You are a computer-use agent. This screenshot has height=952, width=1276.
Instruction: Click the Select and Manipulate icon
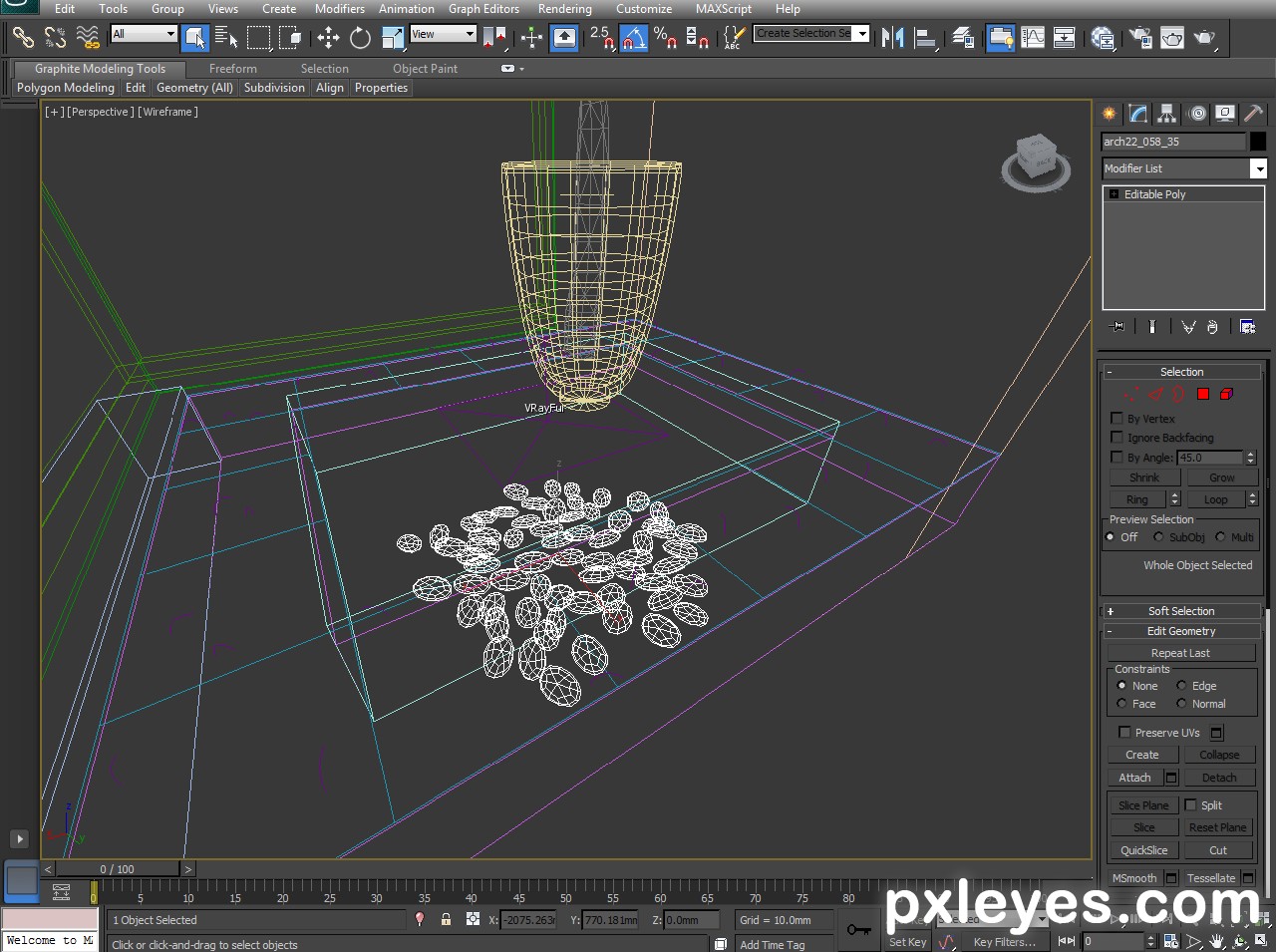531,38
